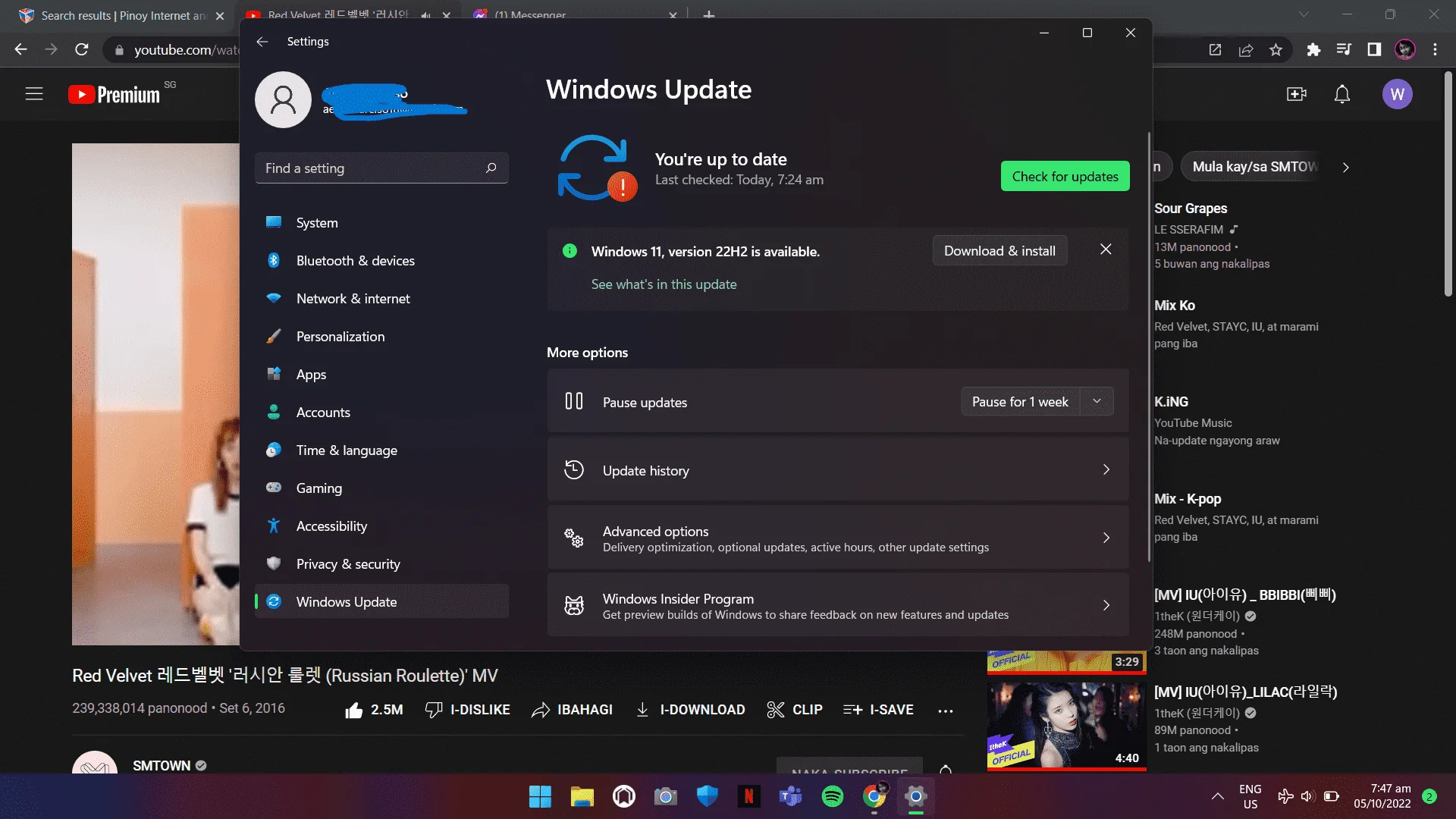This screenshot has height=819, width=1456.
Task: Click the YouTube Premium logo
Action: point(114,95)
